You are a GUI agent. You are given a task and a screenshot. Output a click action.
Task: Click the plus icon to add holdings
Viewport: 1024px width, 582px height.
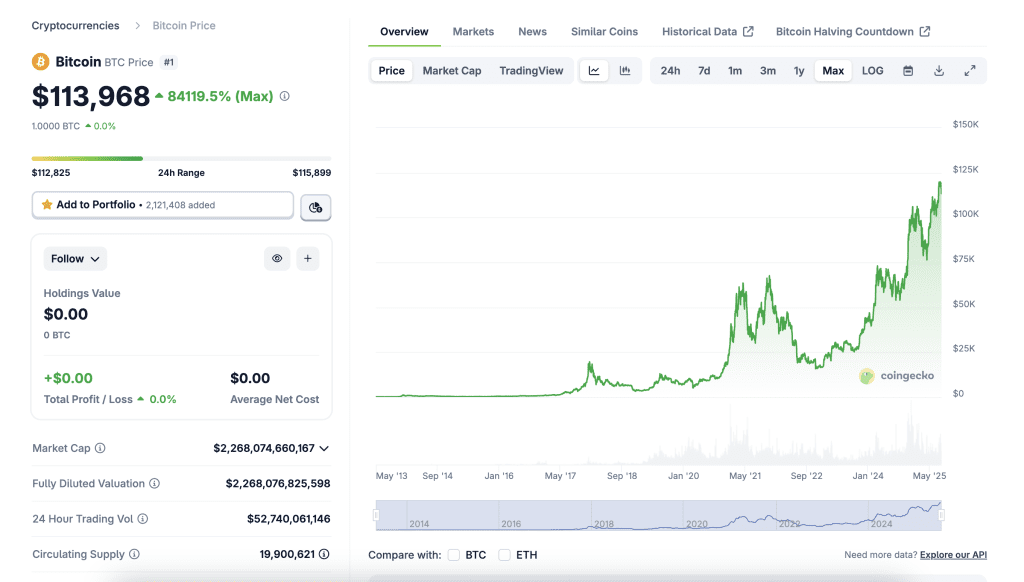click(308, 259)
